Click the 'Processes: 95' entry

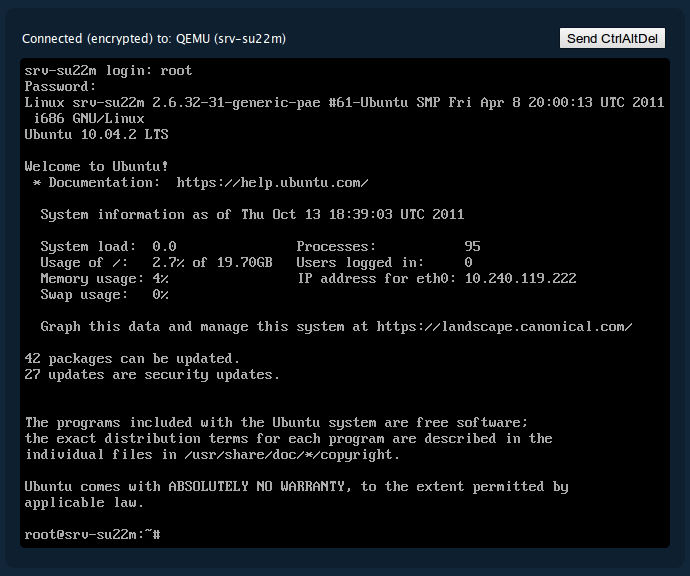[x=389, y=246]
